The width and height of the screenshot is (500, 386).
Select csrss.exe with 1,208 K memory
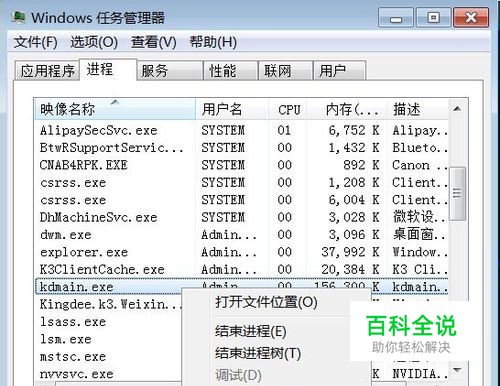pyautogui.click(x=242, y=182)
